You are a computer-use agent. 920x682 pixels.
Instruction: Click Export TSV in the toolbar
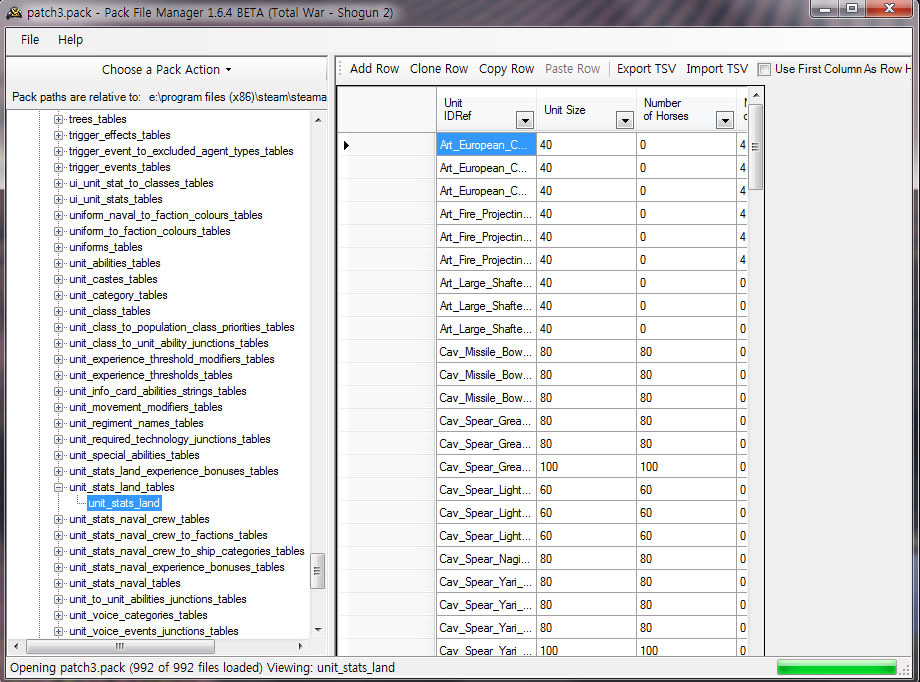coord(646,69)
